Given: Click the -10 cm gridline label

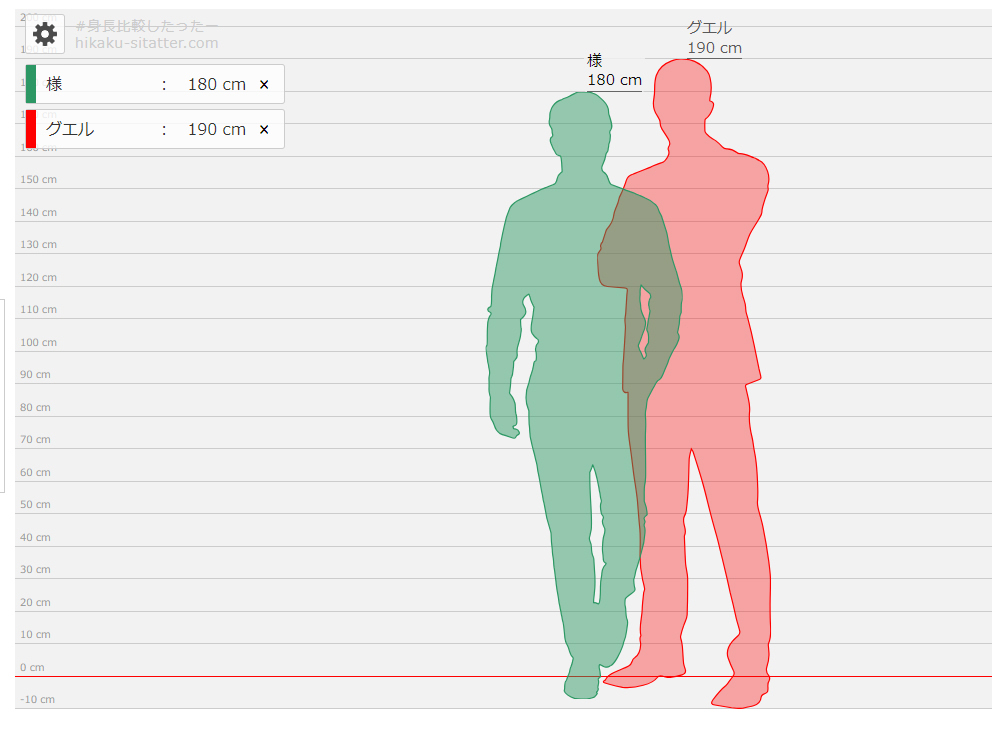Looking at the screenshot, I should point(36,699).
